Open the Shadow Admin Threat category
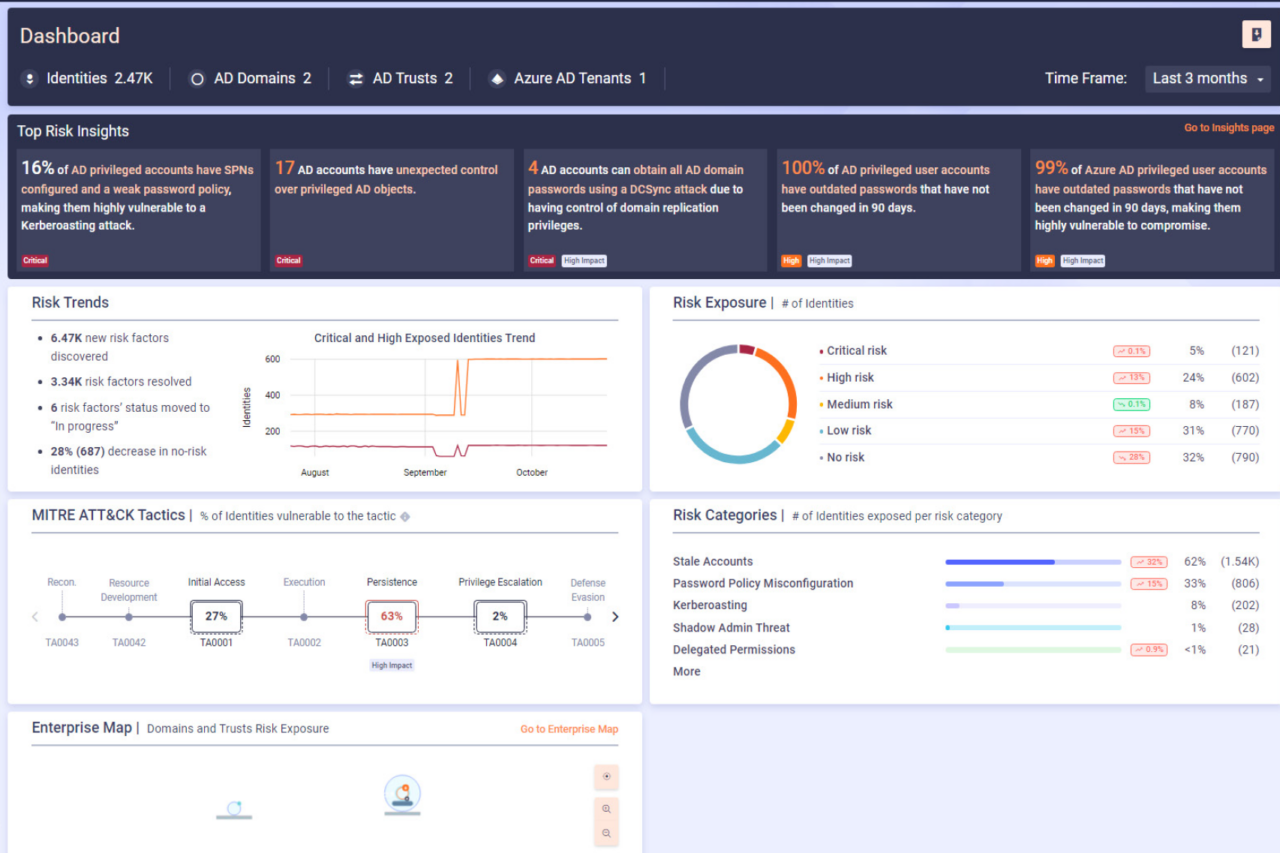The image size is (1280, 853). click(x=731, y=628)
